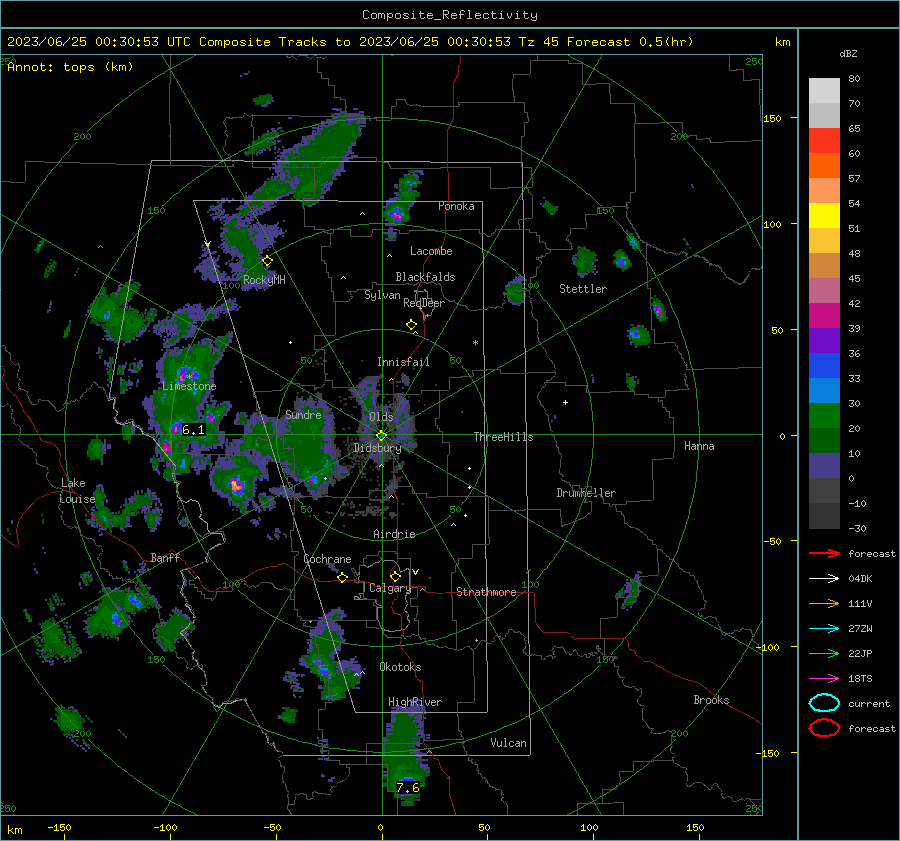Viewport: 900px width, 841px height.
Task: Click the Limestone label
Action: click(189, 386)
